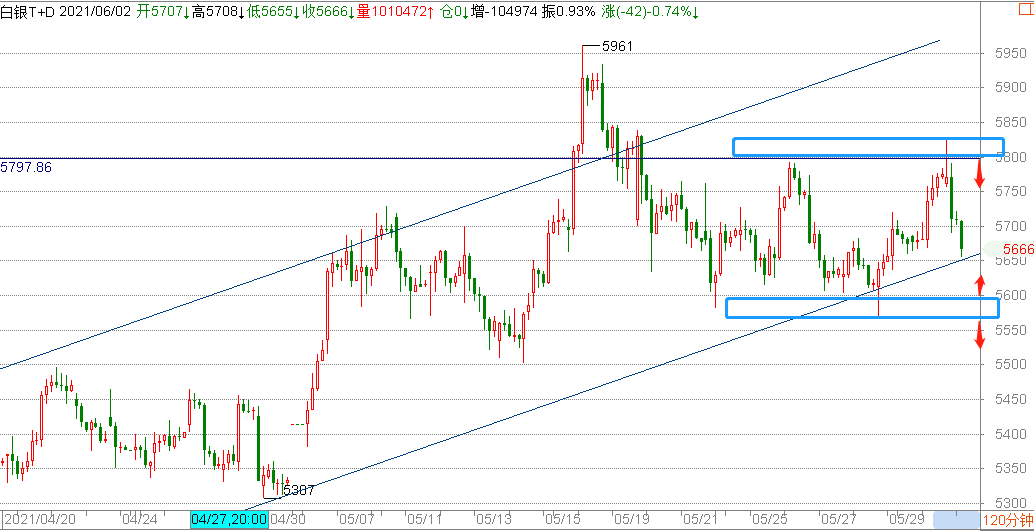This screenshot has width=1034, height=531.
Task: Click the 5350 price axis label
Action: coord(1010,468)
